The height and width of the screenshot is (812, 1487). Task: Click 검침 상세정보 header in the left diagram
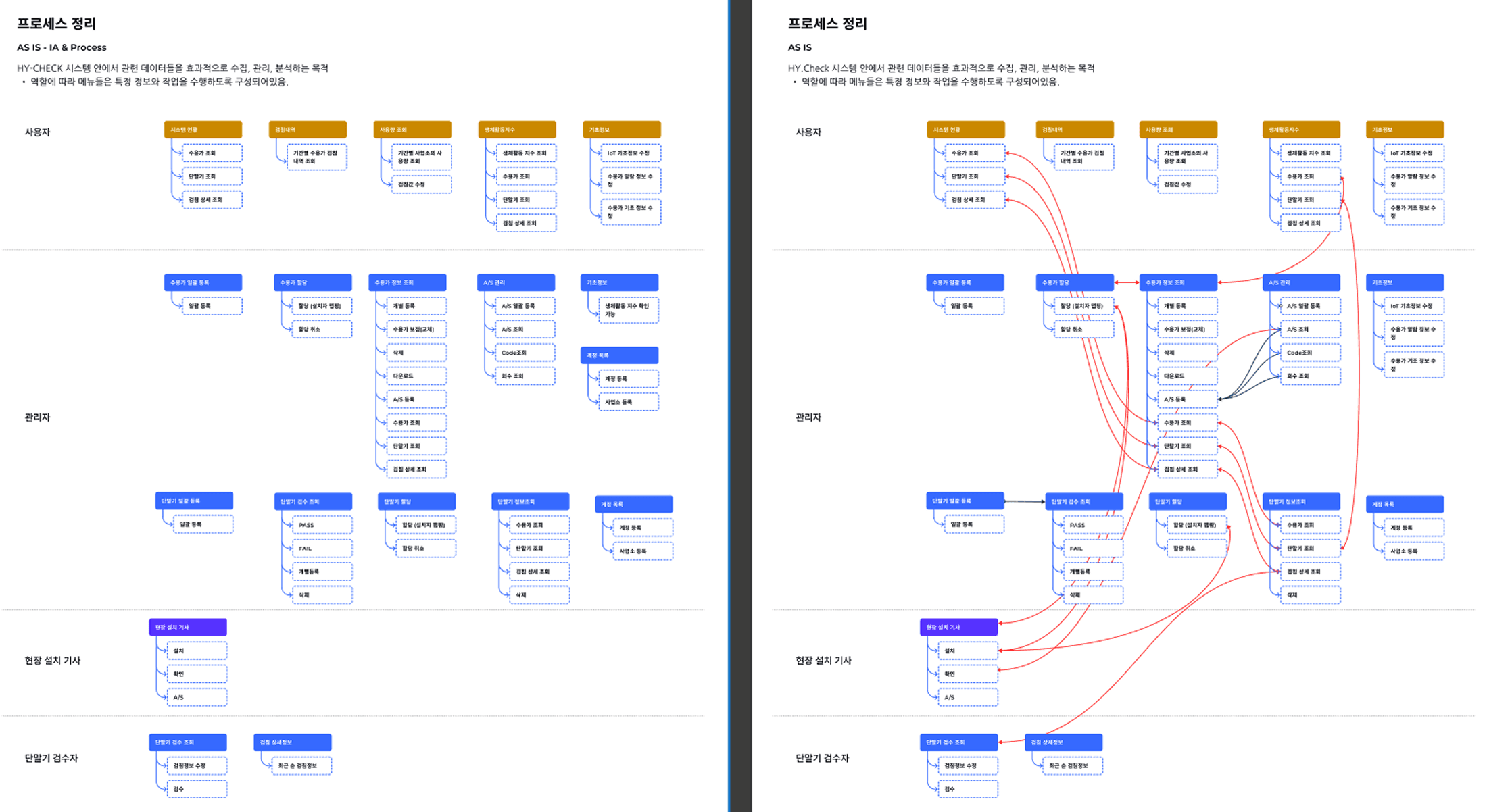pyautogui.click(x=292, y=742)
